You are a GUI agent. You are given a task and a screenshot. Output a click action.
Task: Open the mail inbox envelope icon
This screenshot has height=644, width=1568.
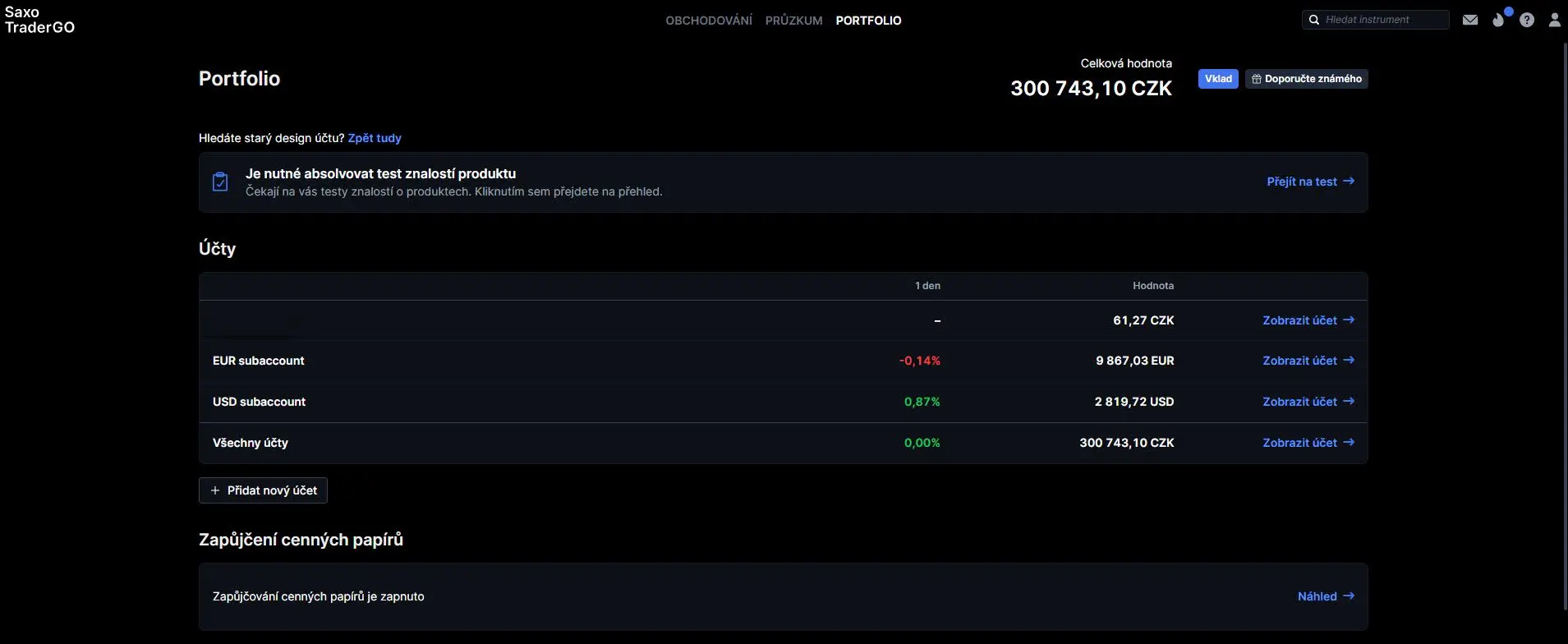click(1470, 20)
